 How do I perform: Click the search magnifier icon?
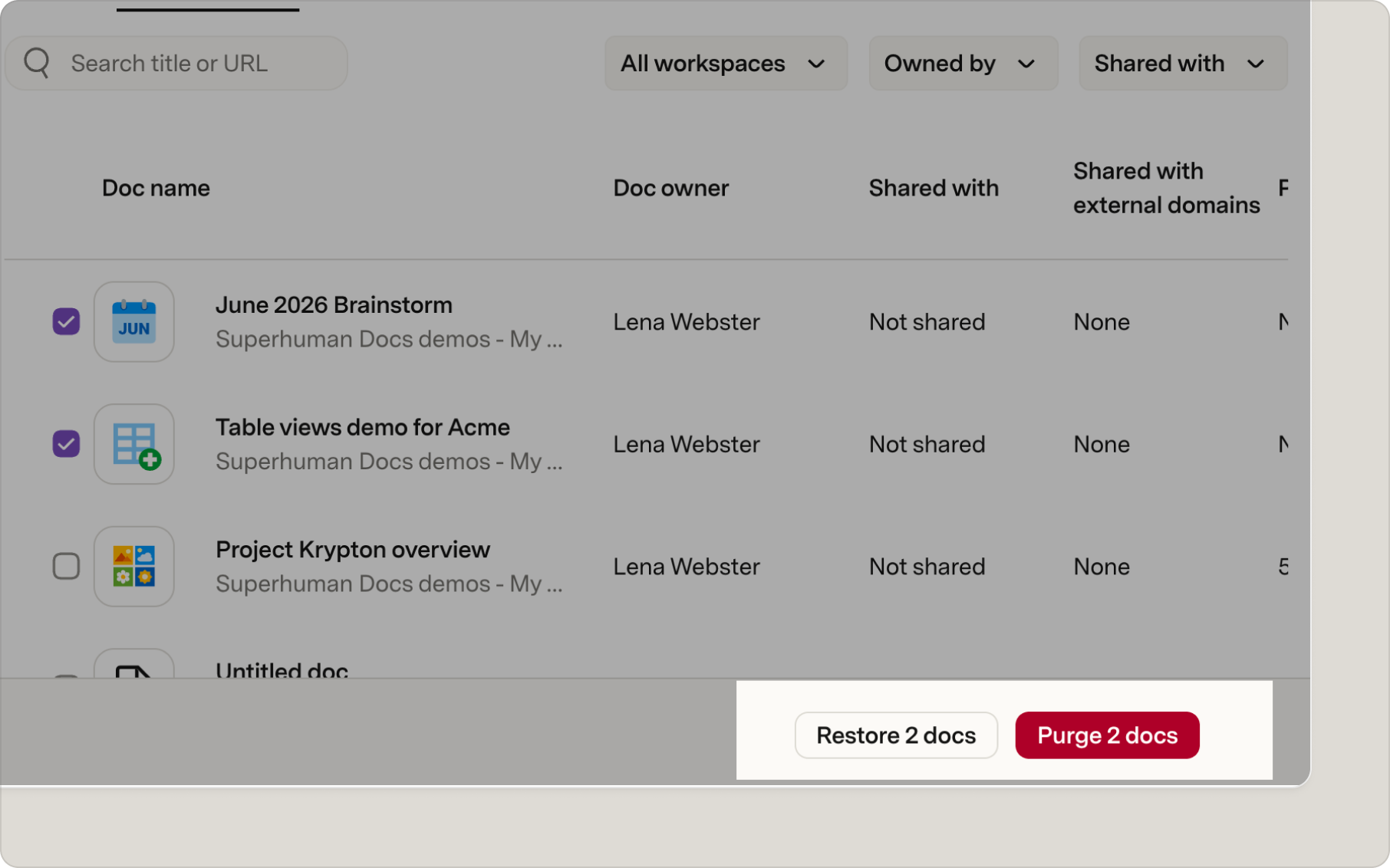37,63
